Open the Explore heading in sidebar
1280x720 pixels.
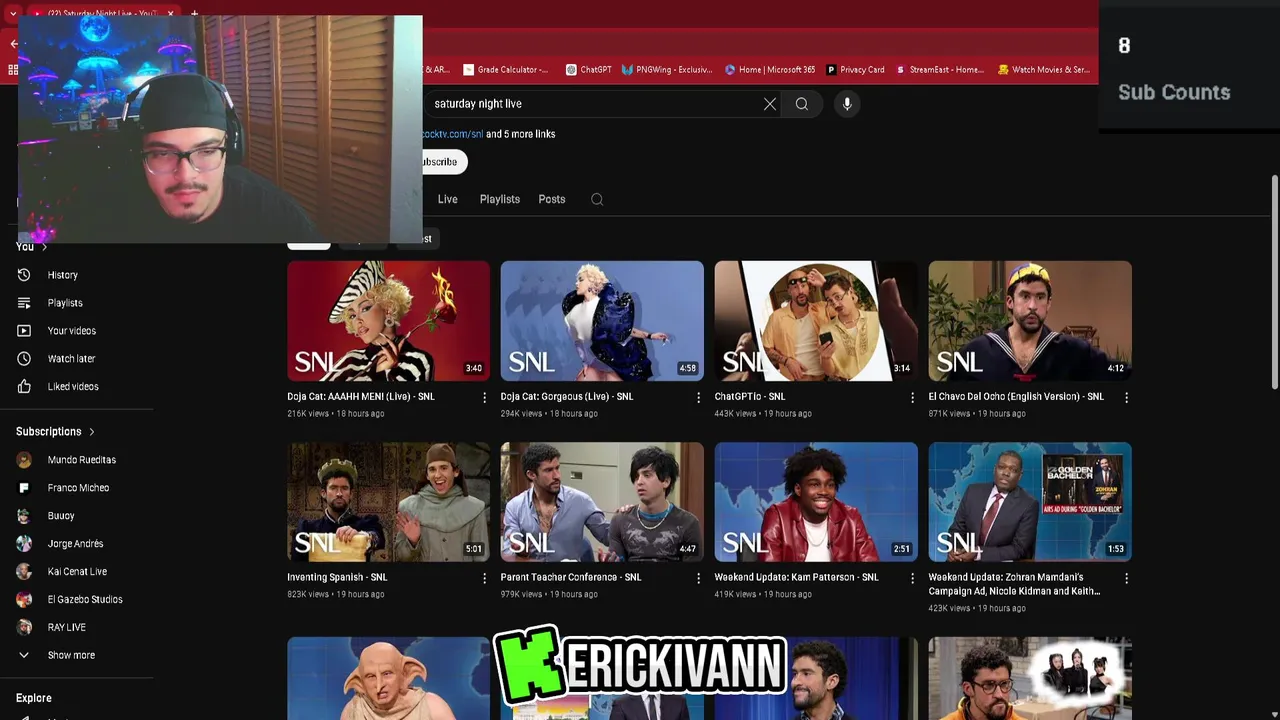(34, 698)
